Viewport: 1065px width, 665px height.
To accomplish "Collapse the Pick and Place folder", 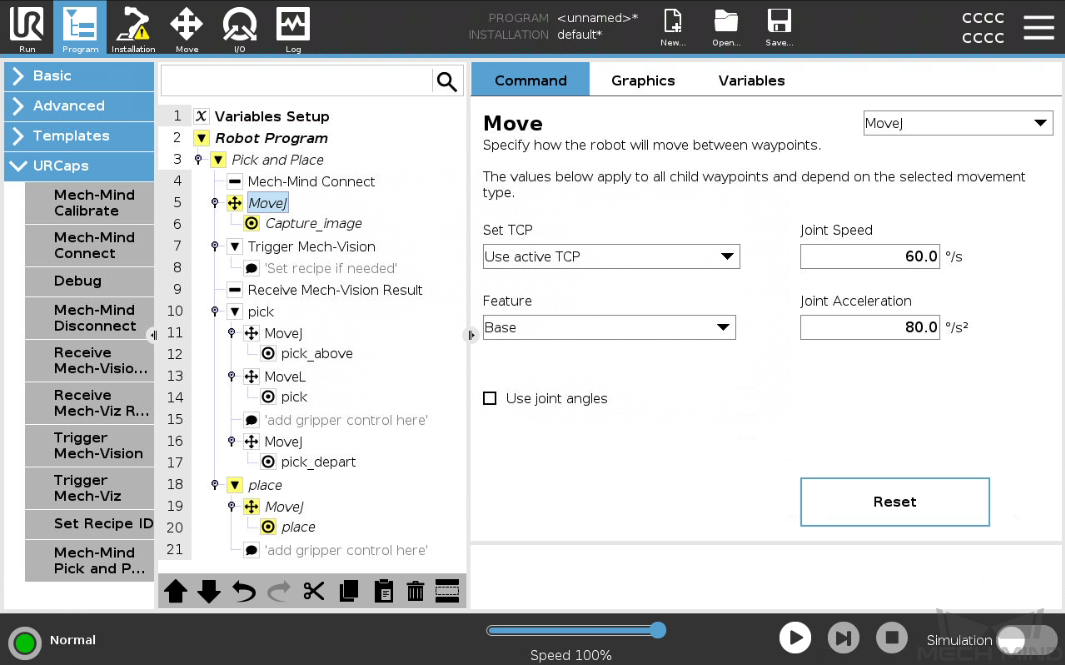I will click(218, 160).
